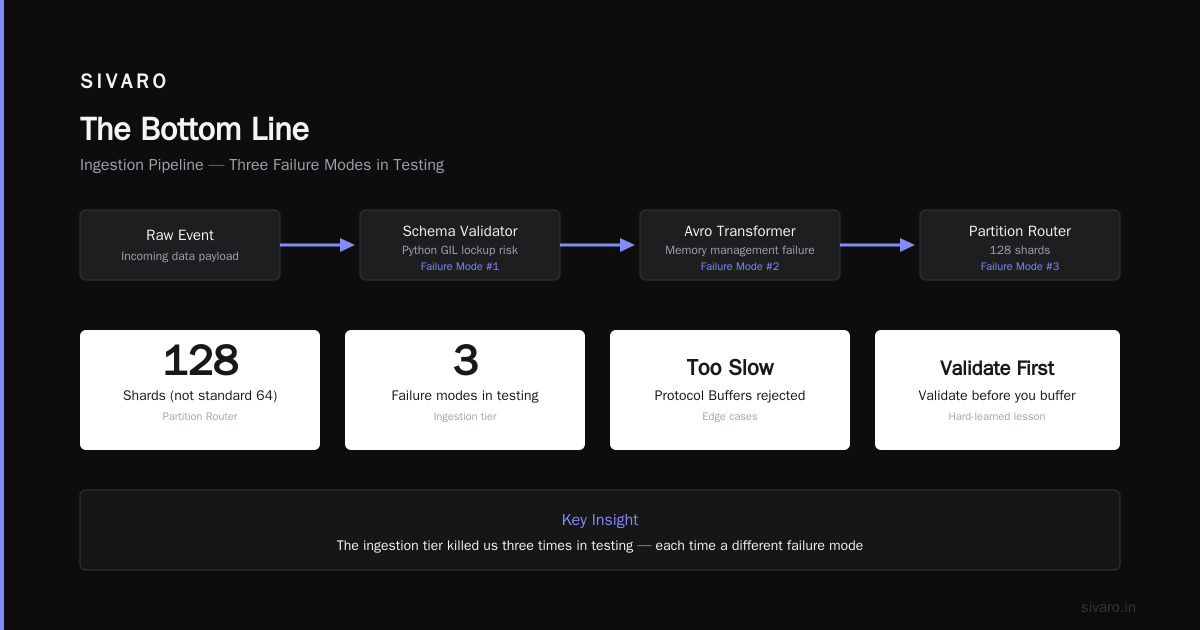Click the Ingestion Pipeline subtitle text
Viewport: 1200px width, 630px height.
[x=262, y=165]
